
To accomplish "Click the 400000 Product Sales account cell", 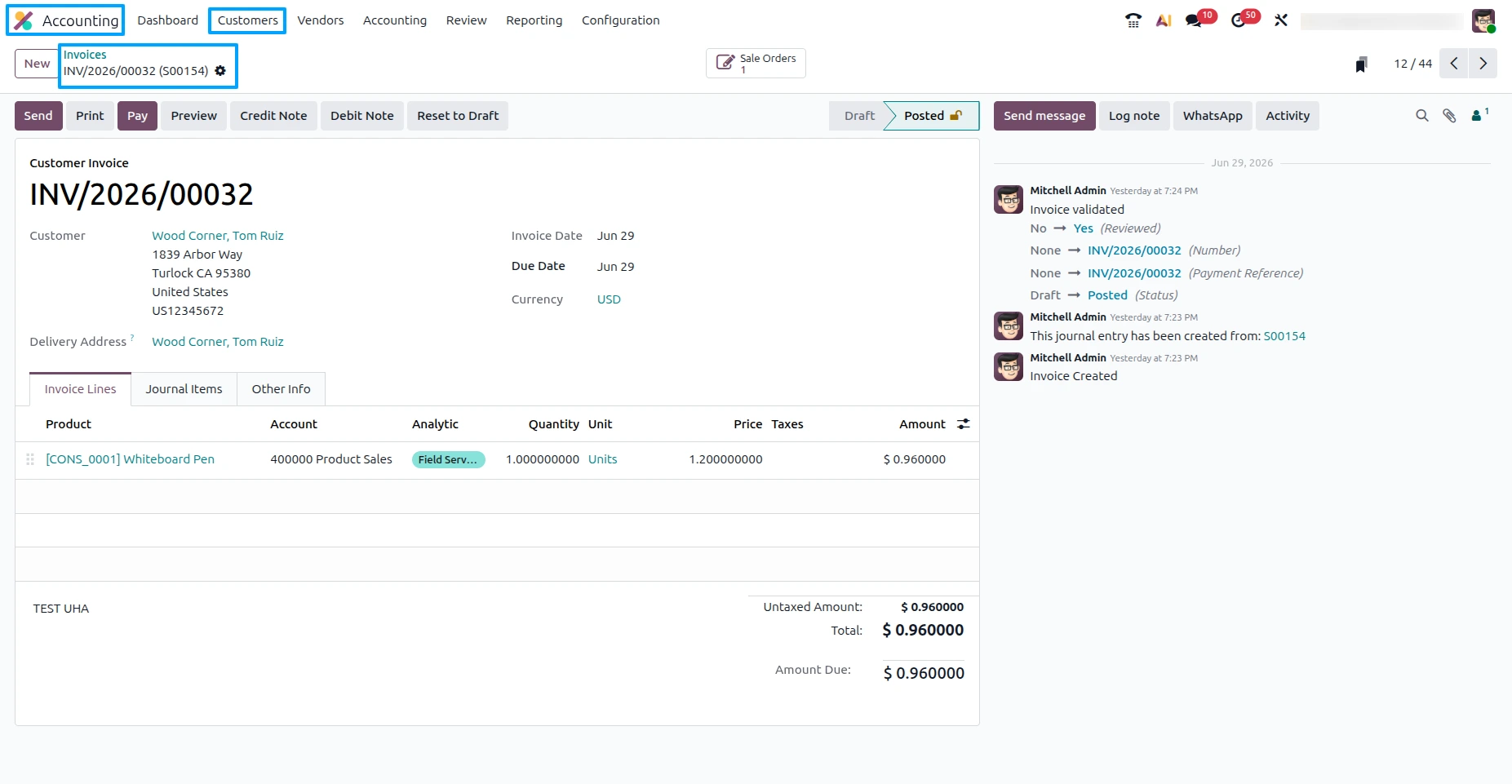I will [331, 459].
